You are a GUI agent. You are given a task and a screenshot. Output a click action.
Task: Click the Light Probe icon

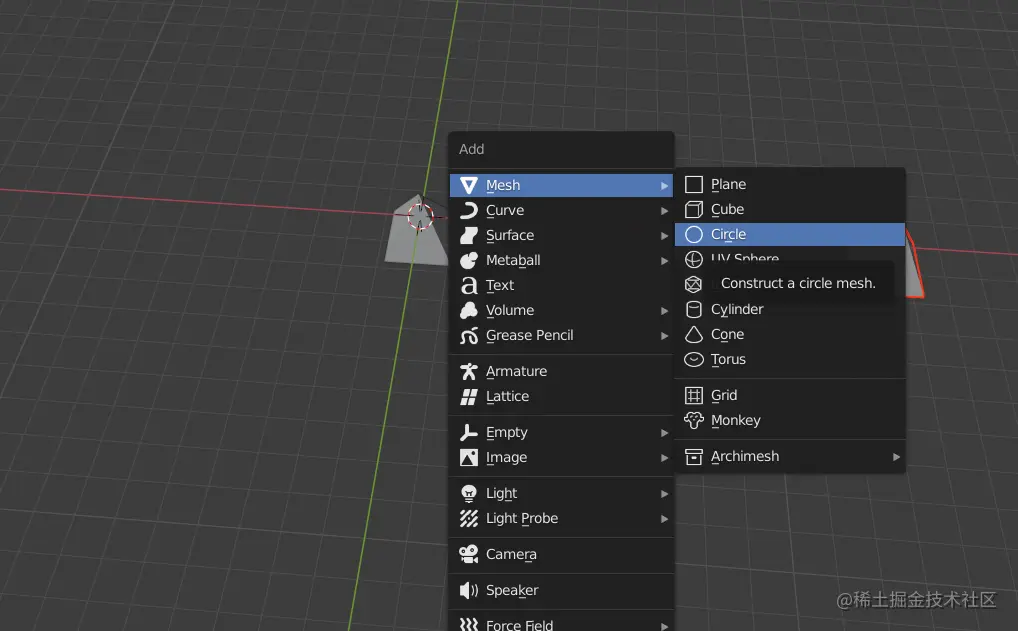click(x=469, y=519)
